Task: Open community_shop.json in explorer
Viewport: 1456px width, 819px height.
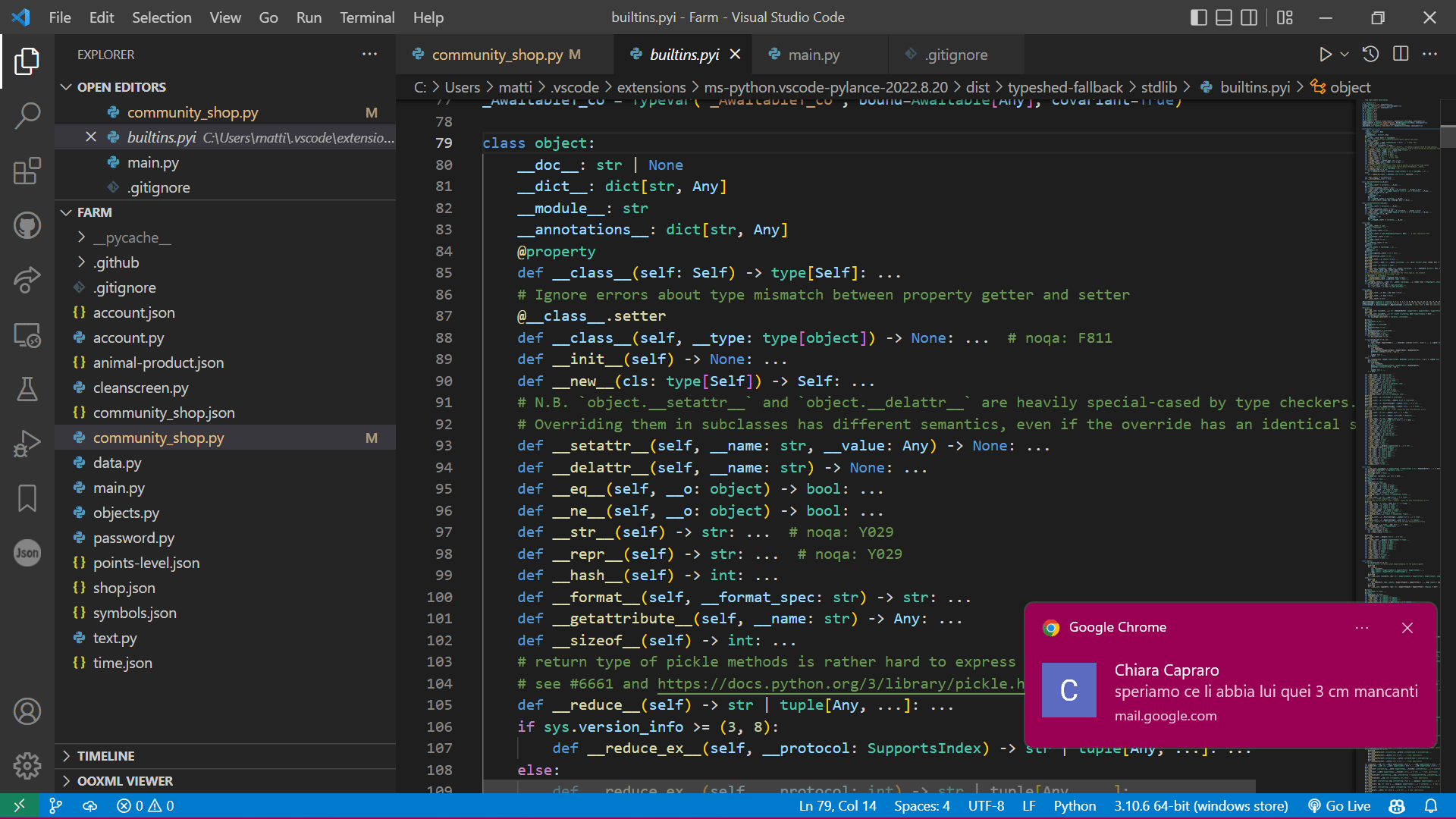Action: point(164,413)
